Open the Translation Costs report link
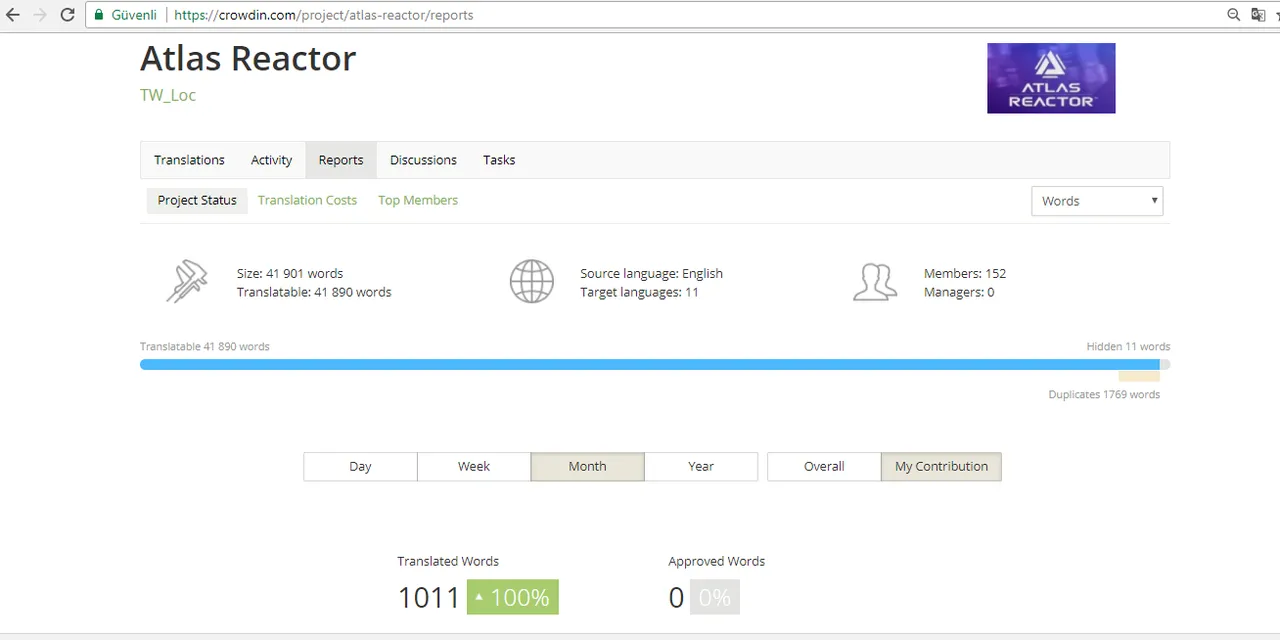 307,200
